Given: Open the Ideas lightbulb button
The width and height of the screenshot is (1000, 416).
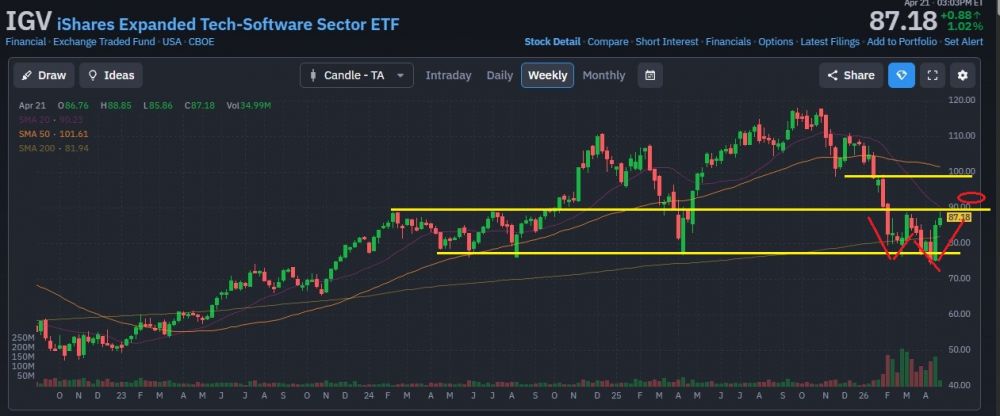Looking at the screenshot, I should click(x=111, y=75).
